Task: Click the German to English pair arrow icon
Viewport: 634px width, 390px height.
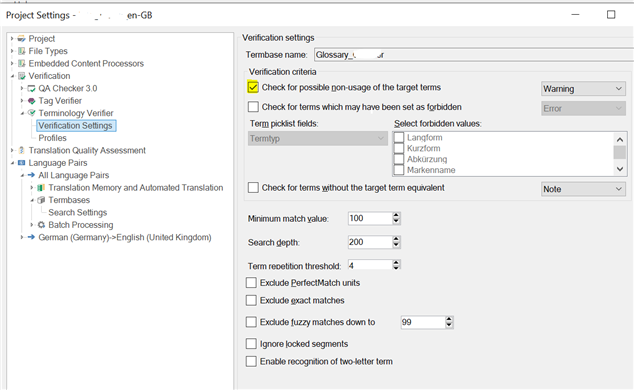Action: click(x=32, y=237)
